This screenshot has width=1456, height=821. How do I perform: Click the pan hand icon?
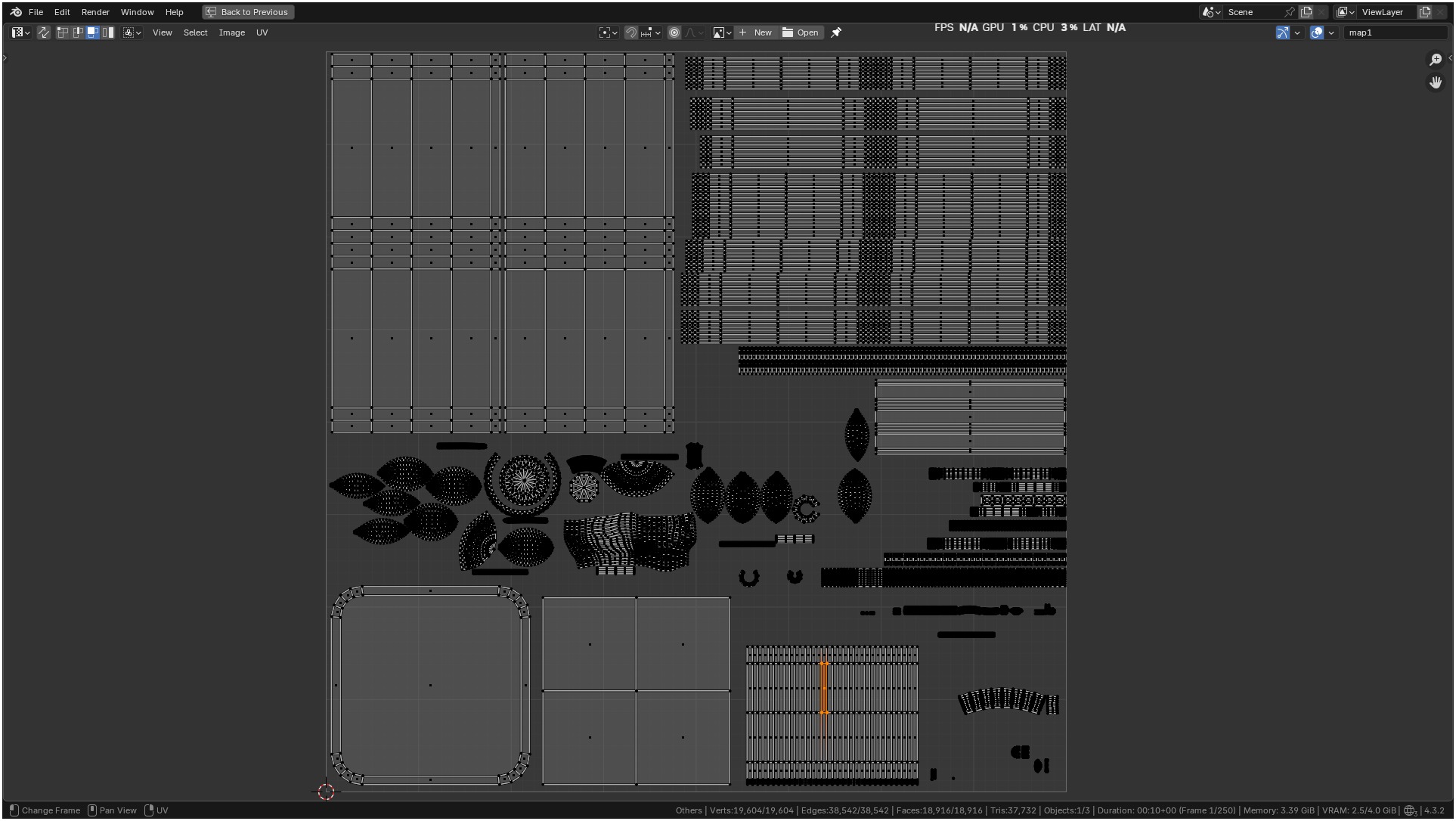pyautogui.click(x=1436, y=82)
